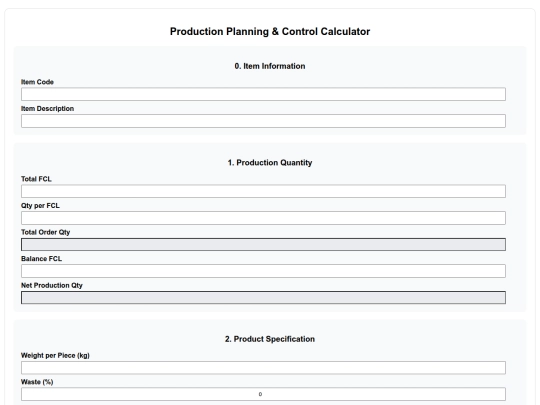Viewport: 540px width, 405px height.
Task: Click the 'Qty per FCL' label text
Action: tap(40, 206)
